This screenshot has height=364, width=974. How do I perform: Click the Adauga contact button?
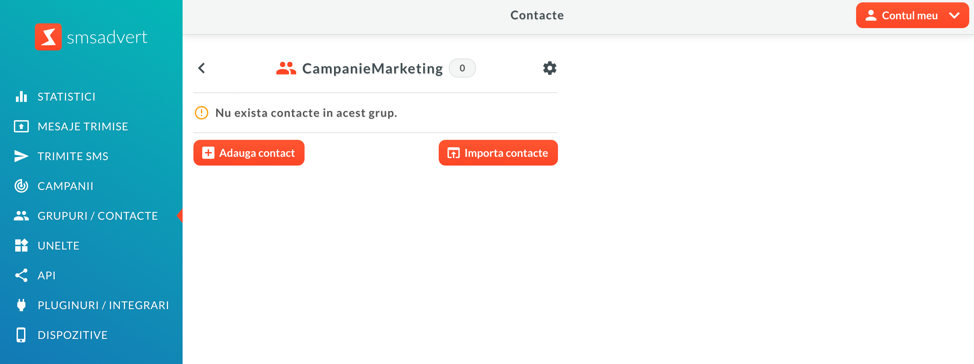tap(249, 153)
